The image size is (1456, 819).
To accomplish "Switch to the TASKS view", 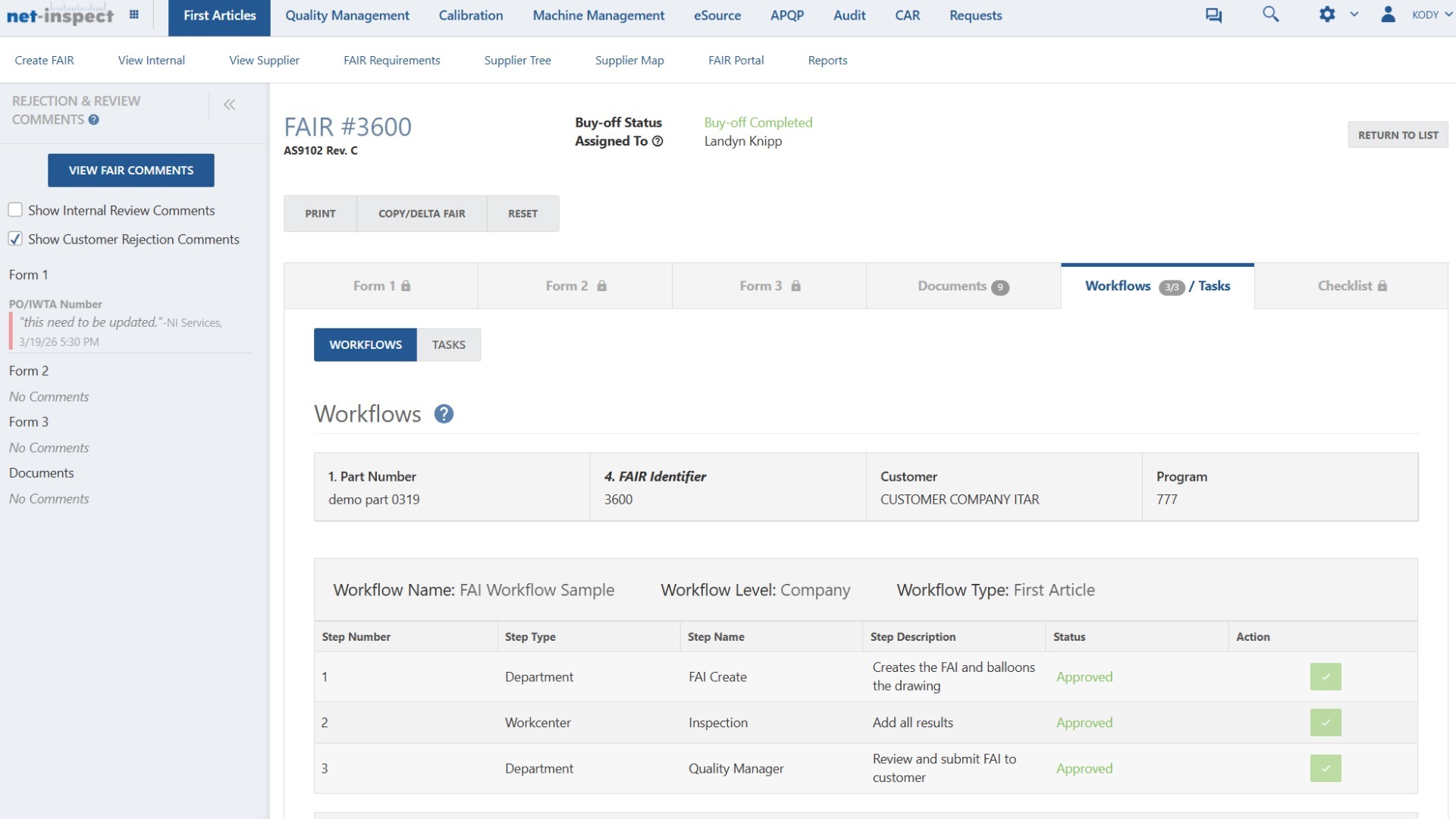I will [449, 344].
